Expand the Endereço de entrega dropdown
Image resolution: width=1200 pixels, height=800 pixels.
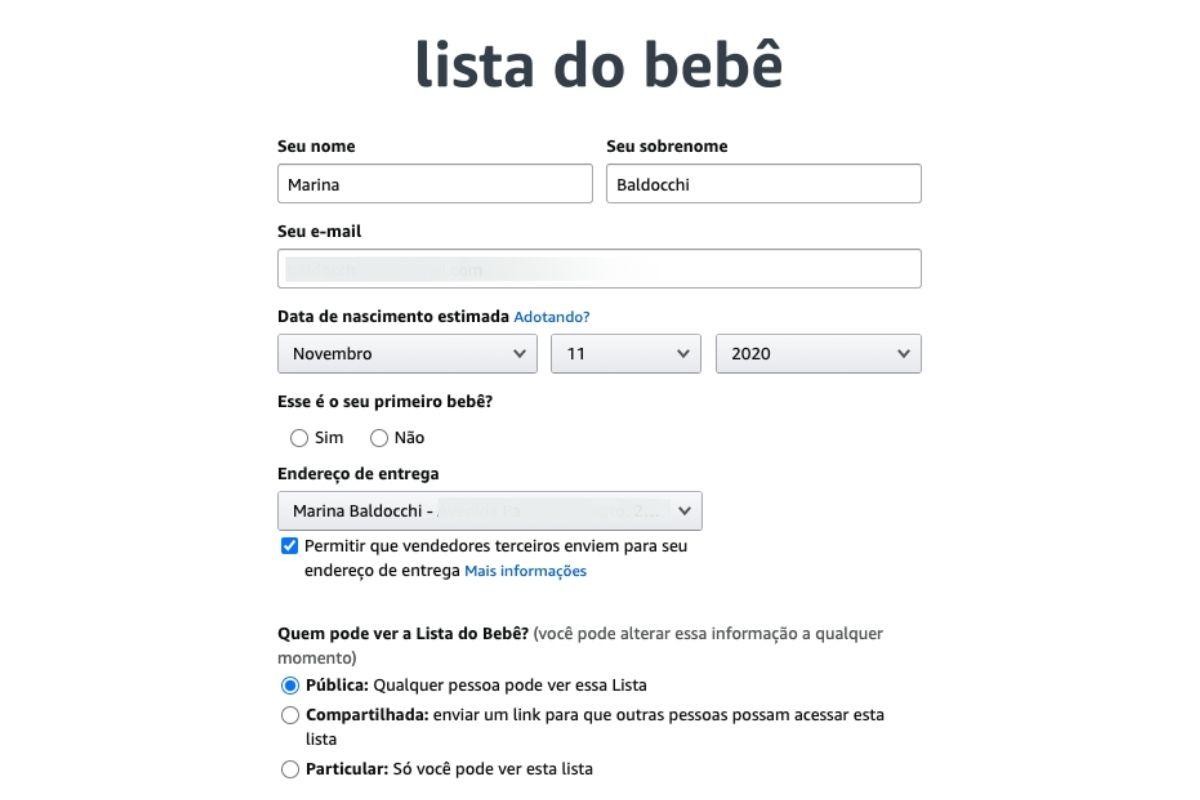point(489,511)
